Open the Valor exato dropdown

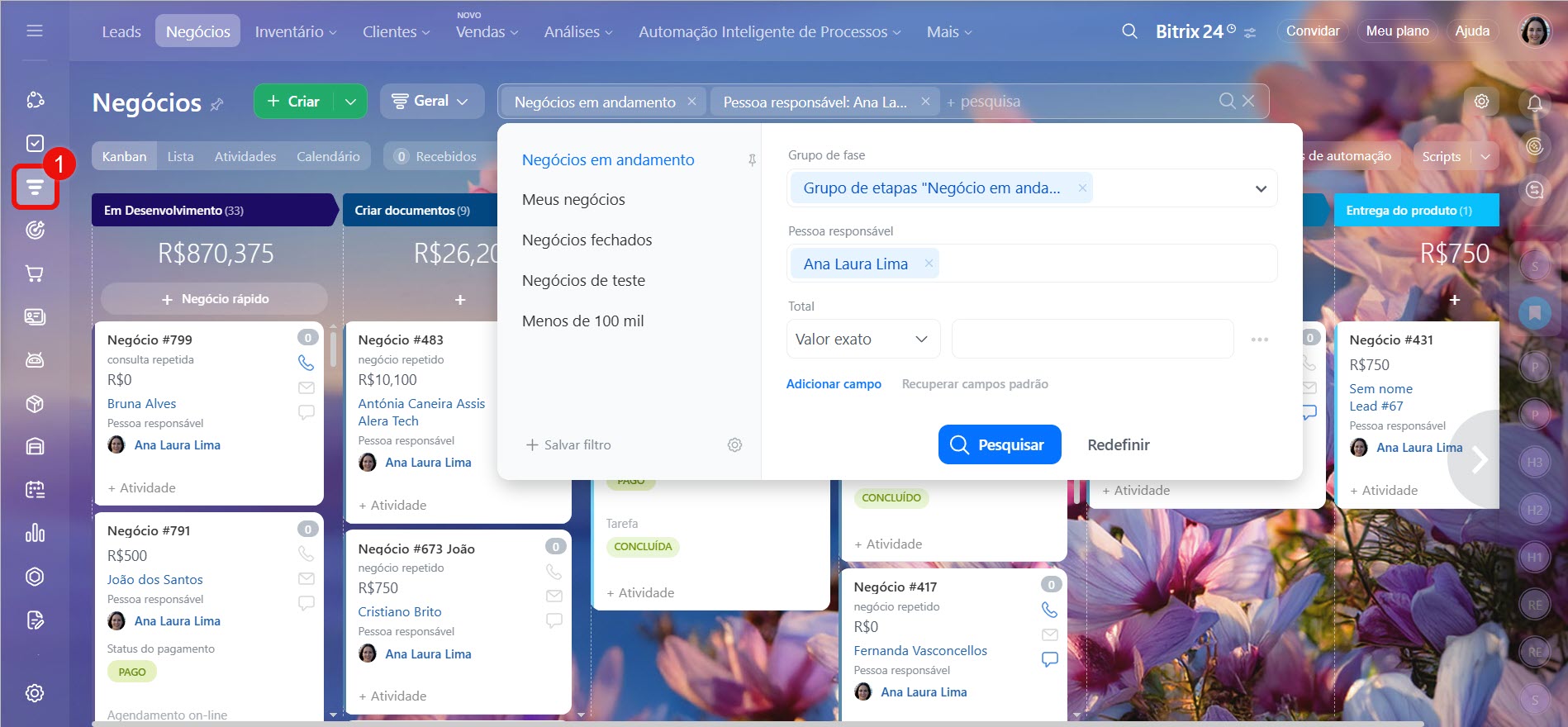click(862, 340)
